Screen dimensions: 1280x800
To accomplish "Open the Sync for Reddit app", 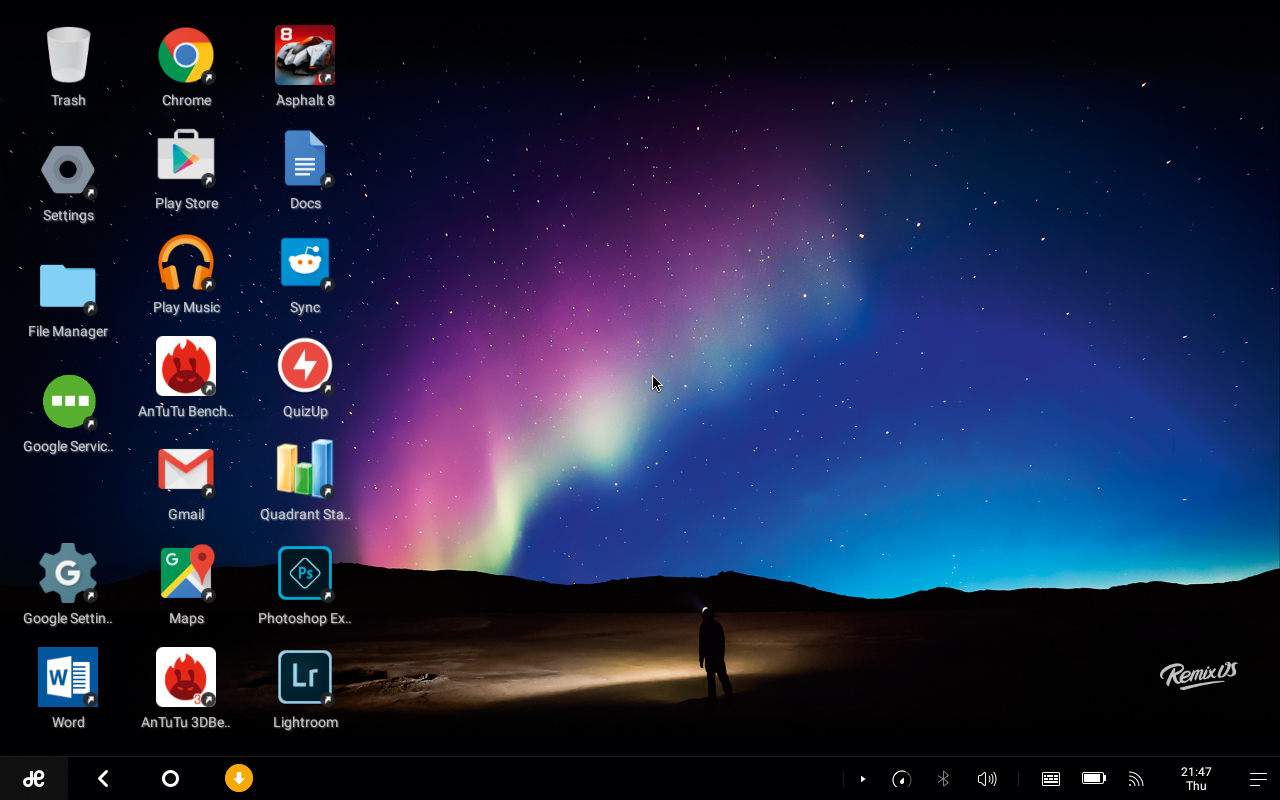I will click(305, 262).
